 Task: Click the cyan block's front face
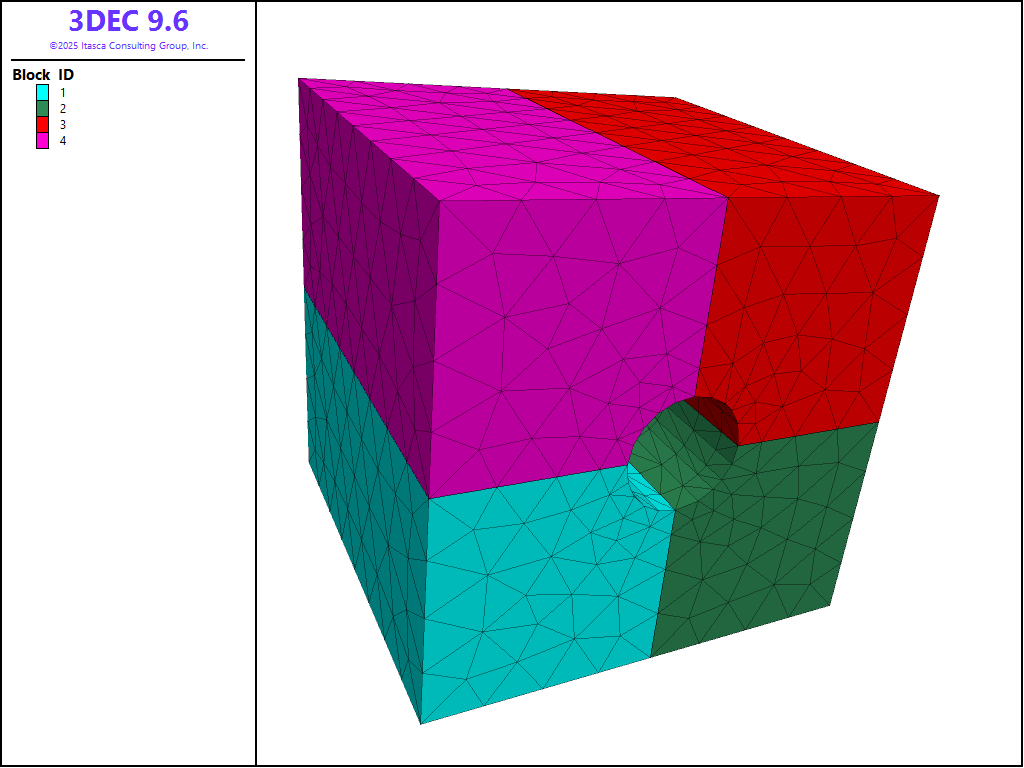pyautogui.click(x=540, y=590)
